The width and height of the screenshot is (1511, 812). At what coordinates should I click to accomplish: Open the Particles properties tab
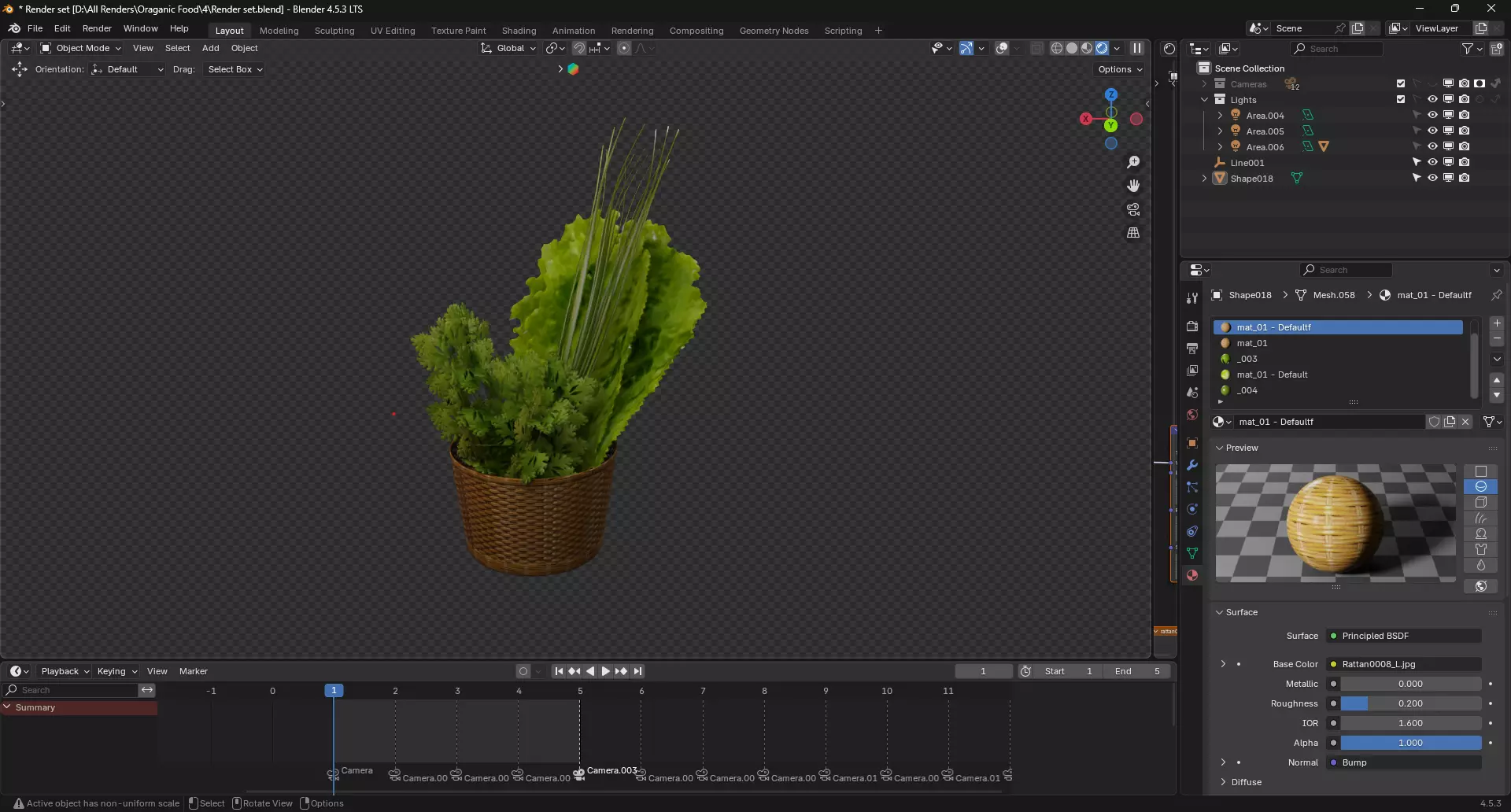pos(1192,487)
